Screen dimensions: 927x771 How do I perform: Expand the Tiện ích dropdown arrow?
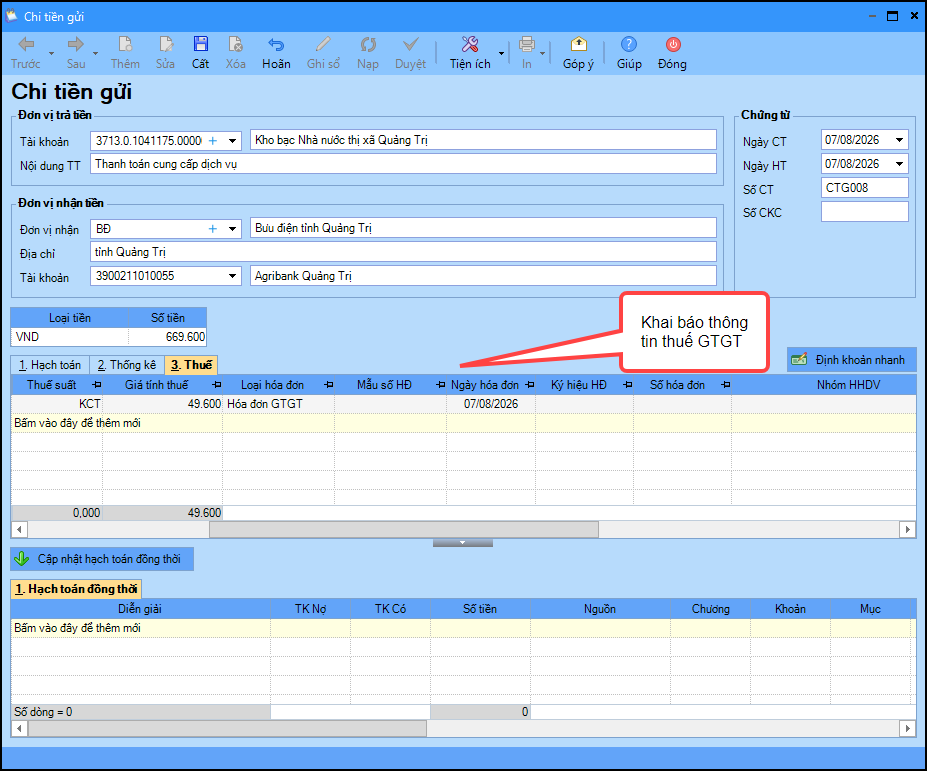tap(501, 53)
